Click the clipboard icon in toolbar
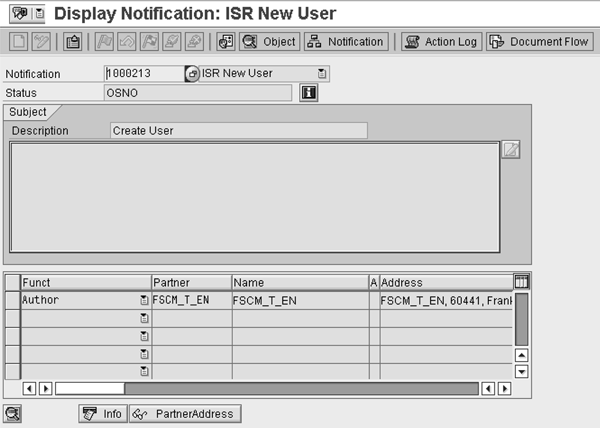Image resolution: width=600 pixels, height=428 pixels. [x=72, y=42]
